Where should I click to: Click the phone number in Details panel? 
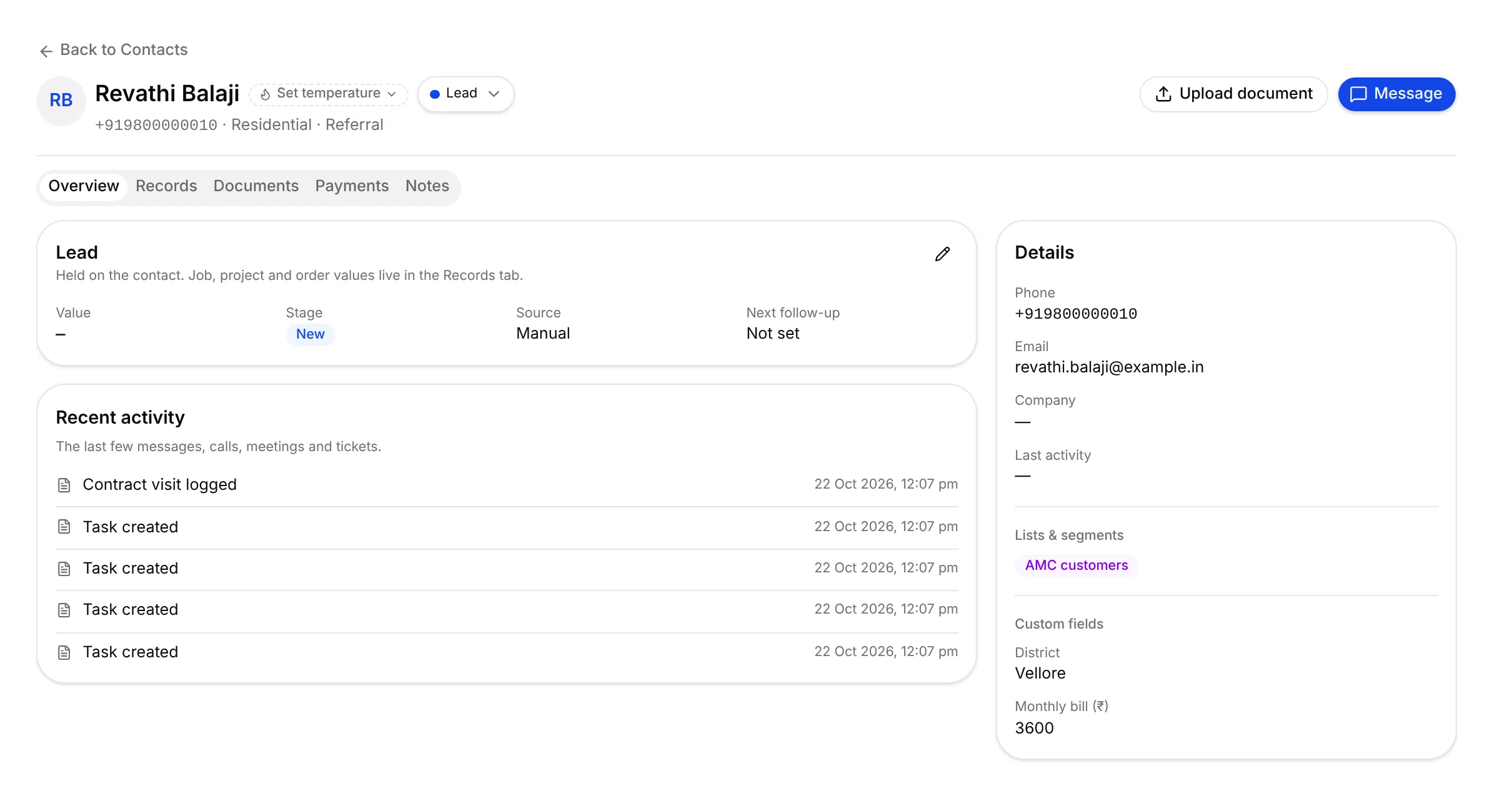(1076, 314)
